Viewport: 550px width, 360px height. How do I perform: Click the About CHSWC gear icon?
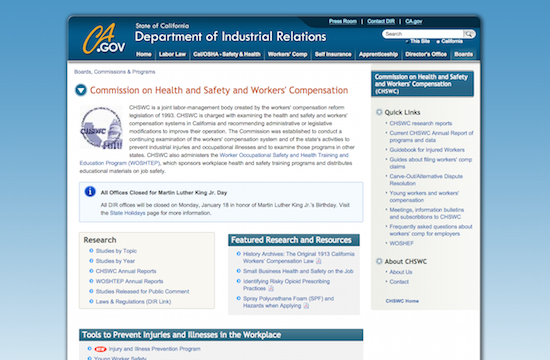(379, 261)
